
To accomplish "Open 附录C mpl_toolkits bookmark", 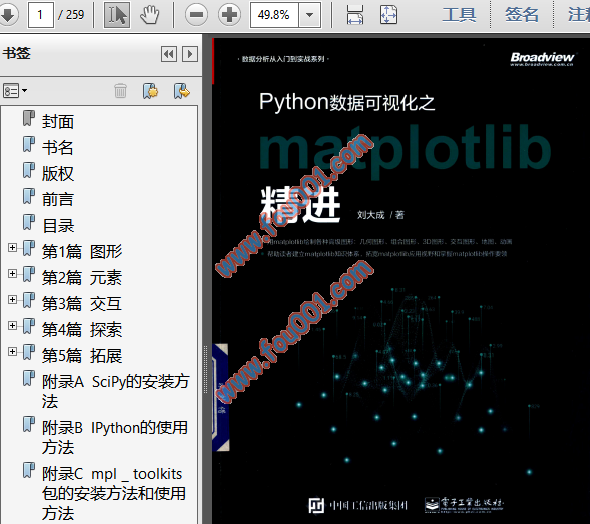I will (x=114, y=493).
